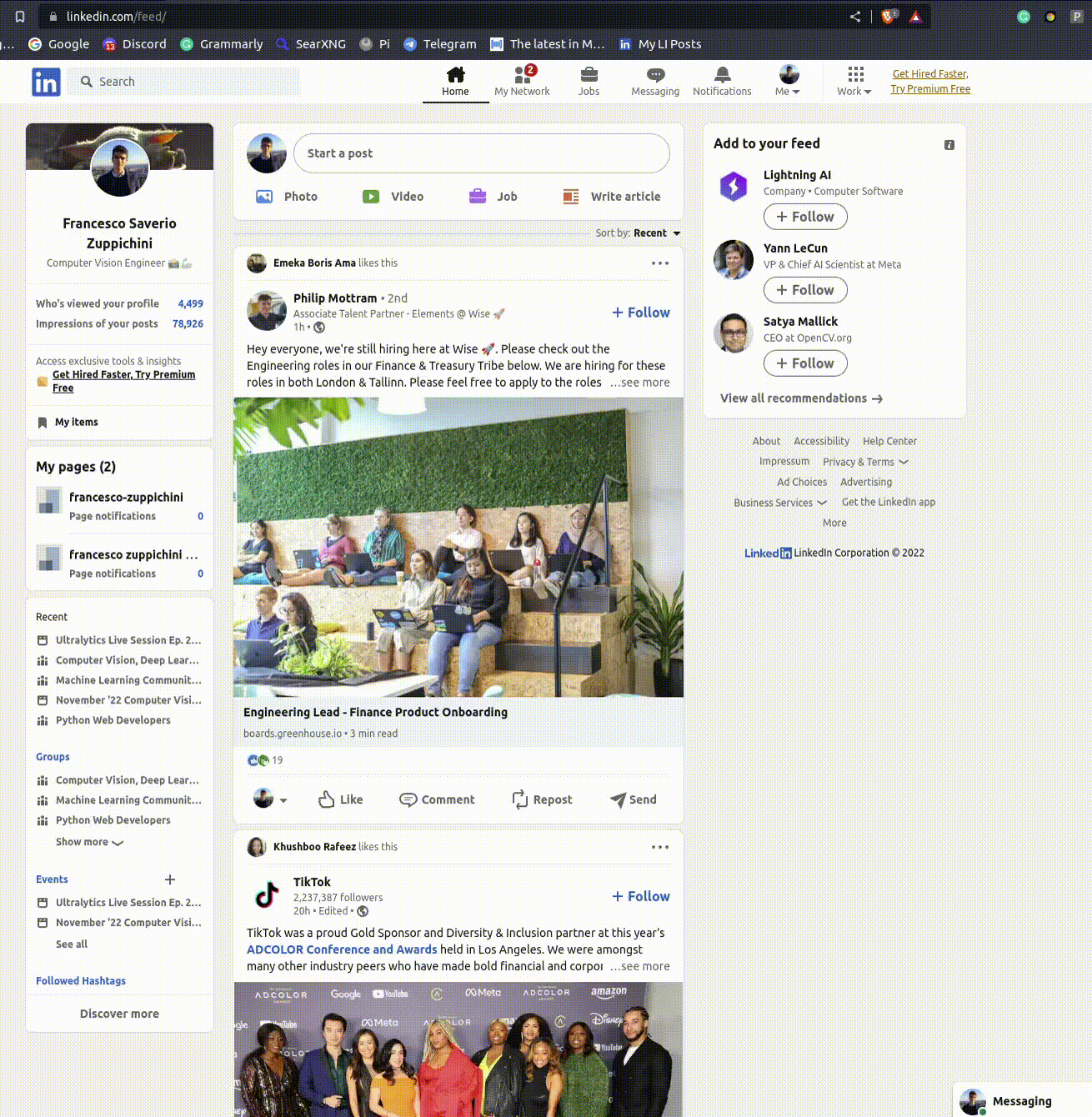Add a new event plus icon
Screen dimensions: 1092x1117
coord(170,879)
